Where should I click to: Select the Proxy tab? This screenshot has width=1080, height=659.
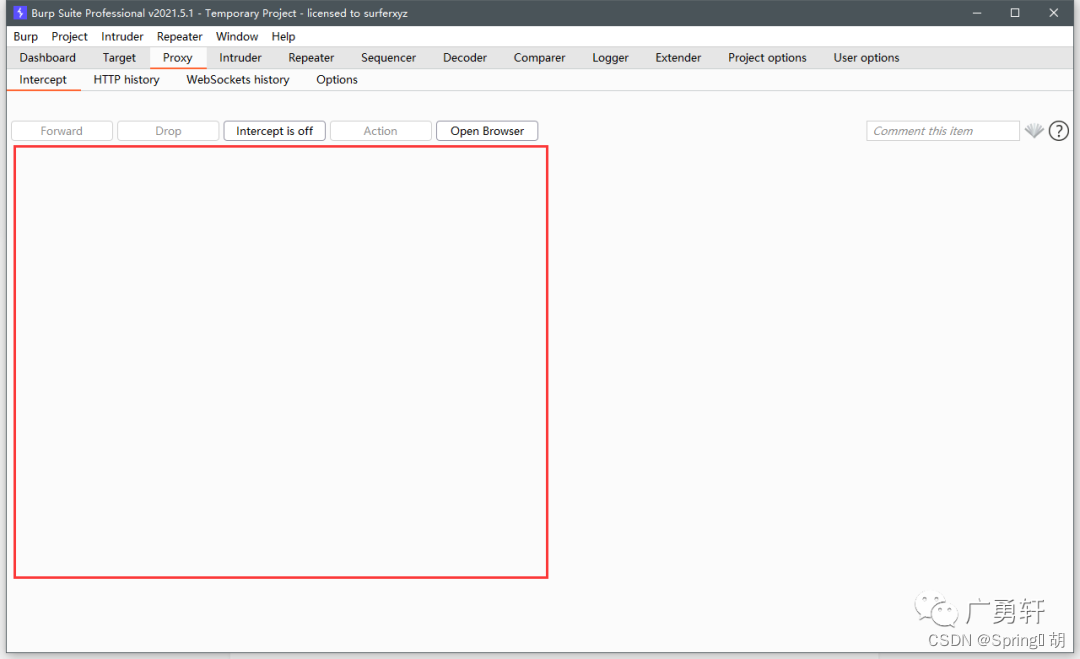tap(178, 58)
